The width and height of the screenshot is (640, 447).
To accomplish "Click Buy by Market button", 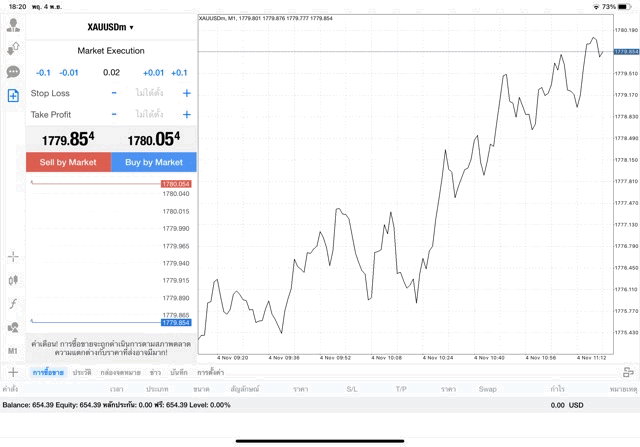I will [154, 162].
